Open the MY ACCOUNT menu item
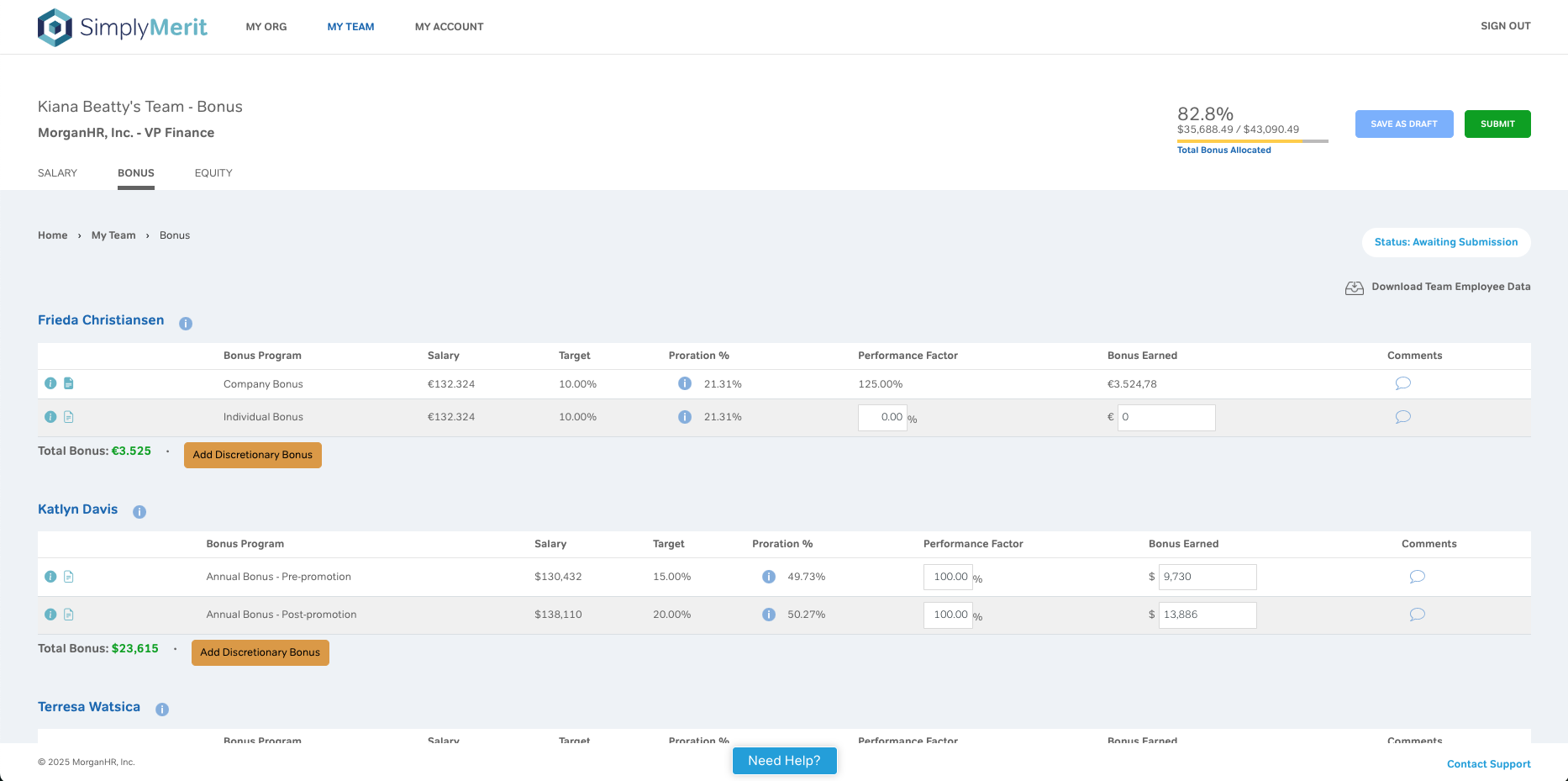 point(449,26)
